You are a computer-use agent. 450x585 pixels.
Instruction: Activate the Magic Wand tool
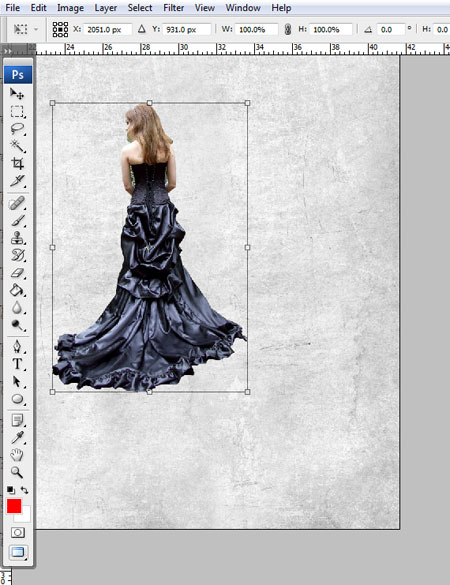pos(17,146)
